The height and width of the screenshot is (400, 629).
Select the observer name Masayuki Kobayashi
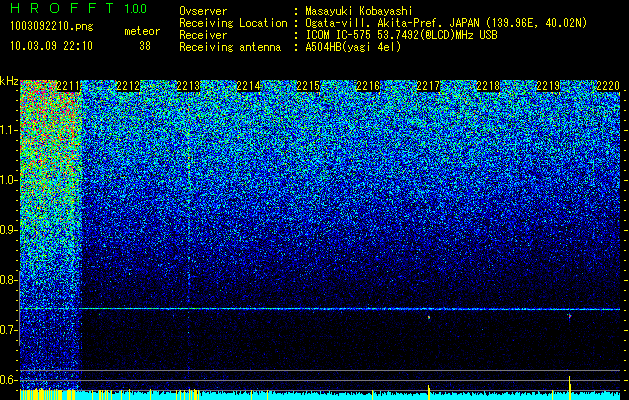pos(358,12)
